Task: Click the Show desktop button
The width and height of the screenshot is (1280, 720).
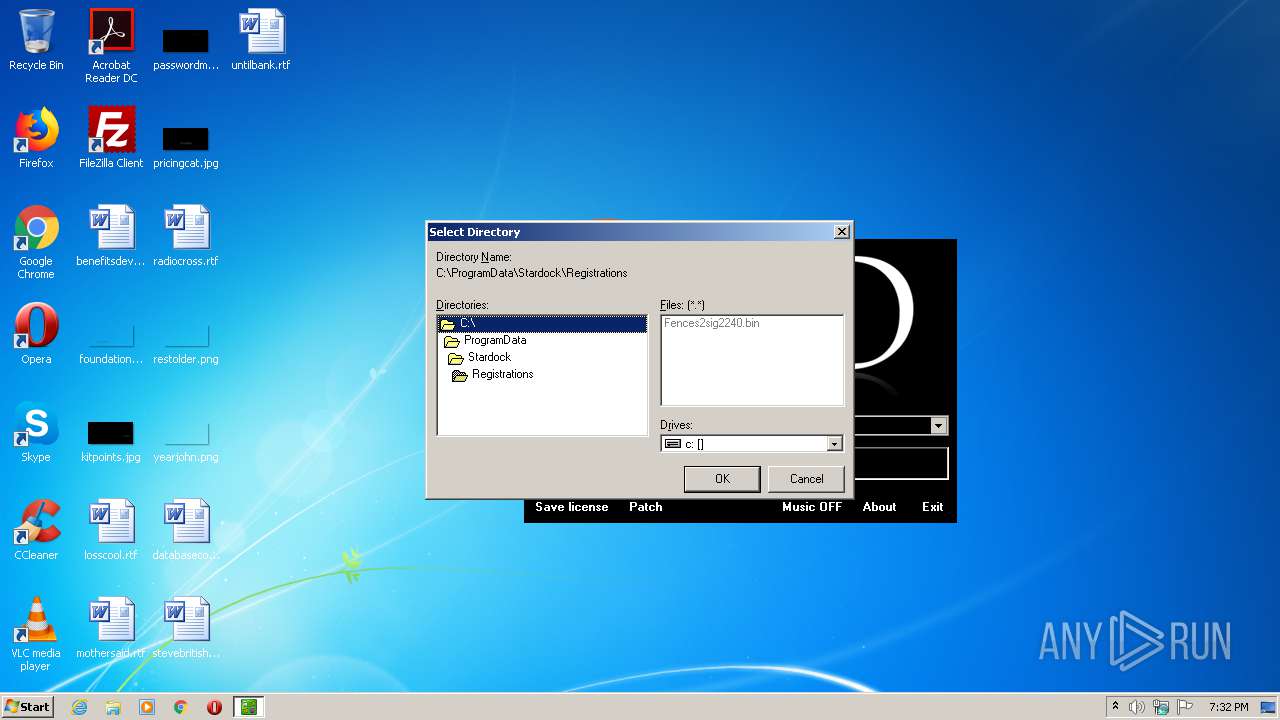Action: [1269, 707]
